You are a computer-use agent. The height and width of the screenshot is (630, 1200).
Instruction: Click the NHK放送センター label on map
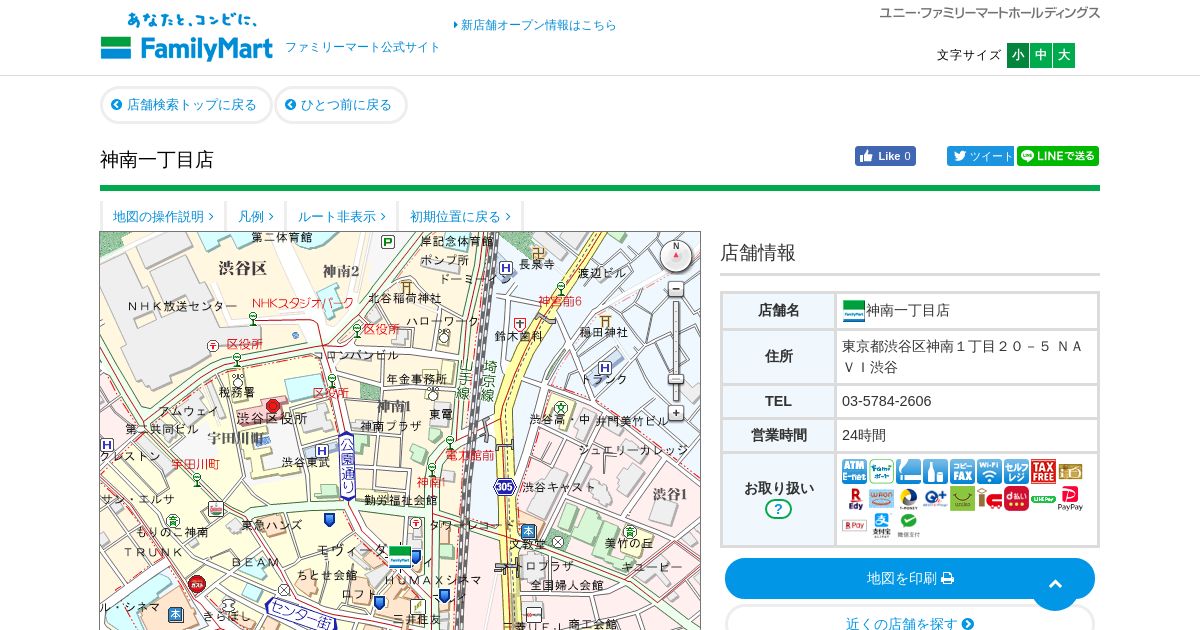pos(183,306)
